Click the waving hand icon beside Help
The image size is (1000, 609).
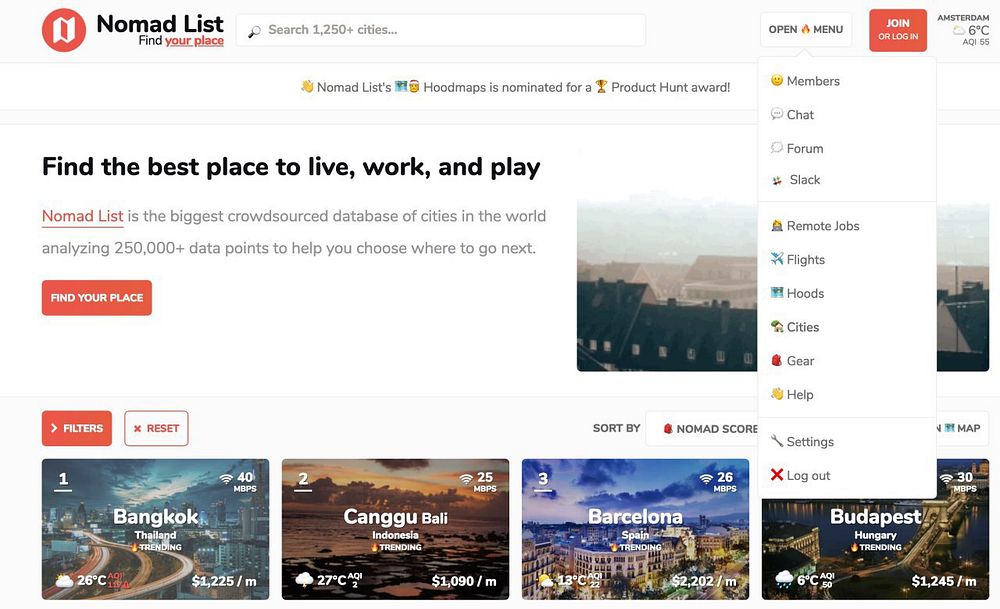point(776,394)
